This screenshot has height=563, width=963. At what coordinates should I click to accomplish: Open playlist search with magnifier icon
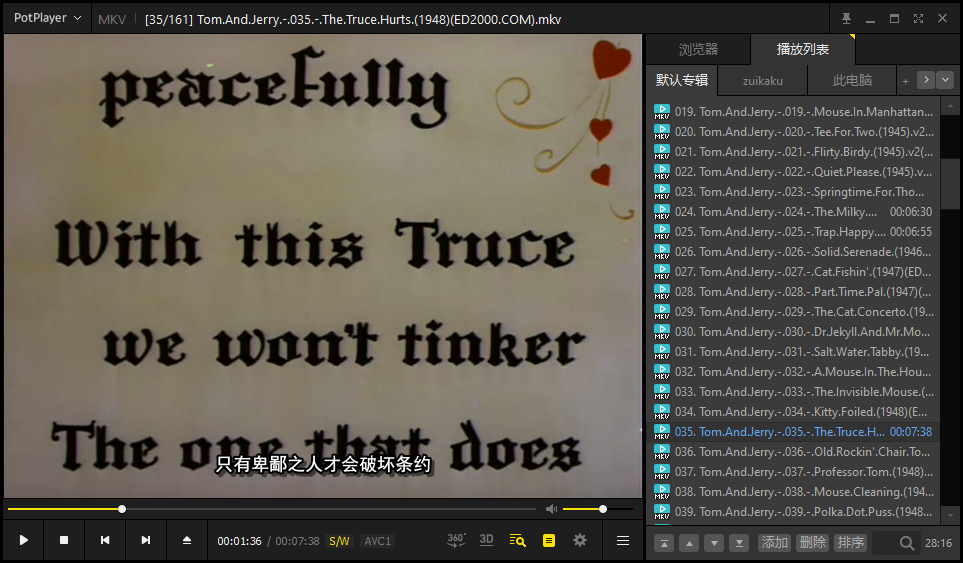pos(906,543)
